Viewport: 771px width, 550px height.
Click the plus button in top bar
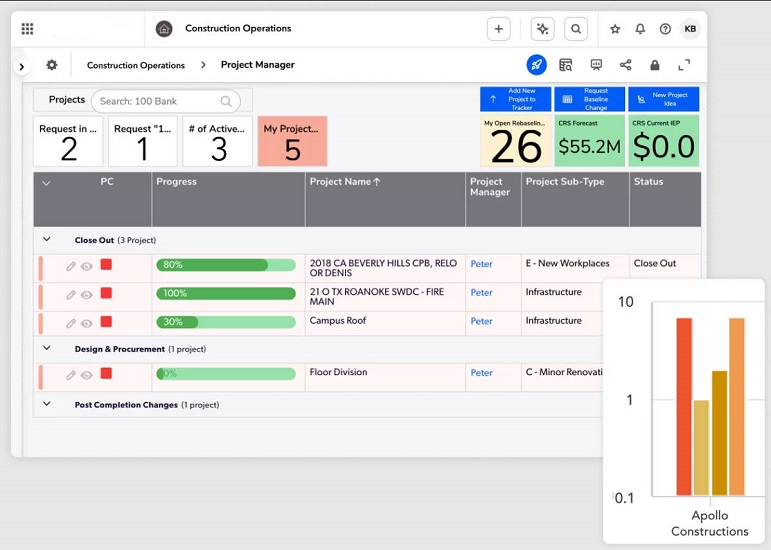point(498,29)
